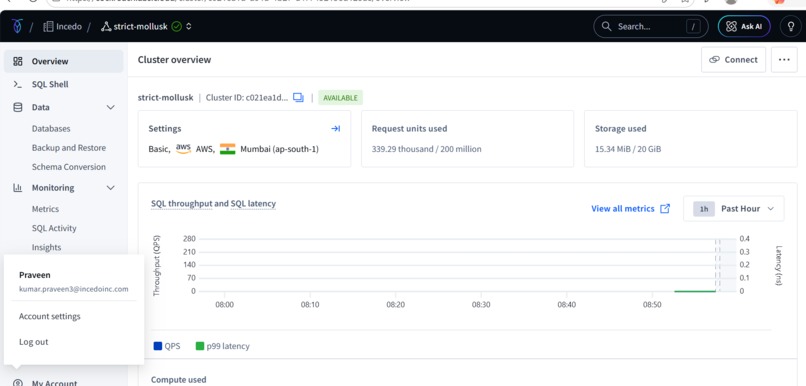Click the My Account sidebar icon

click(18, 383)
